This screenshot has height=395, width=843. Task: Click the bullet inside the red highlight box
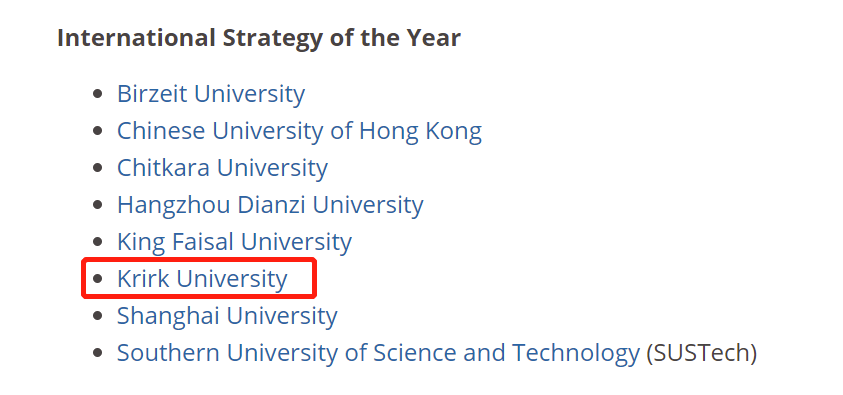click(x=97, y=279)
